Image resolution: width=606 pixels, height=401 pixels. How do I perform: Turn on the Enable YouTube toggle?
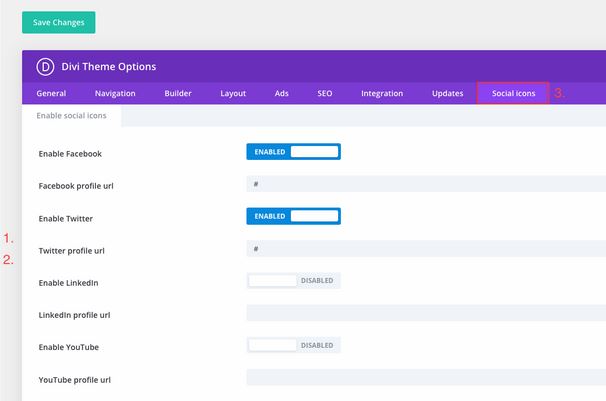293,345
